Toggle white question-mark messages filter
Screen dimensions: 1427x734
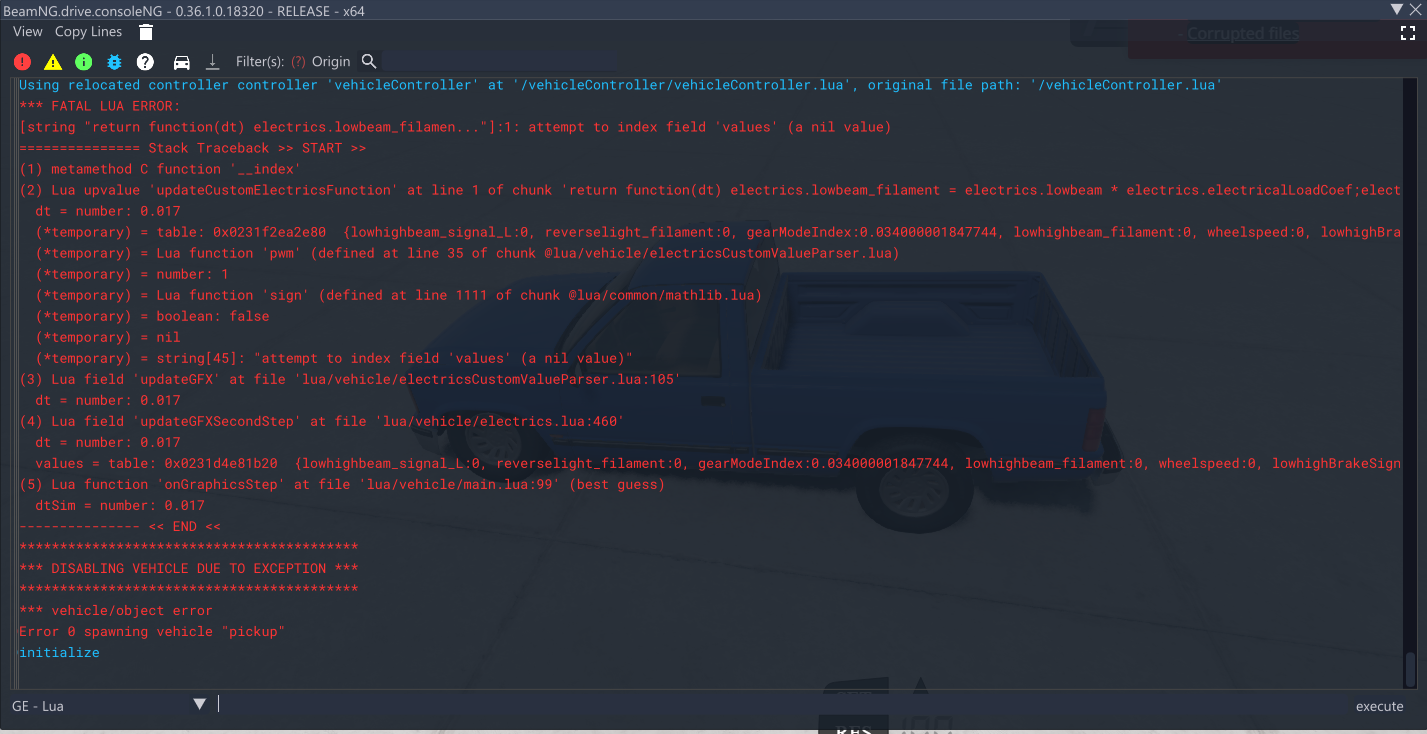tap(145, 61)
